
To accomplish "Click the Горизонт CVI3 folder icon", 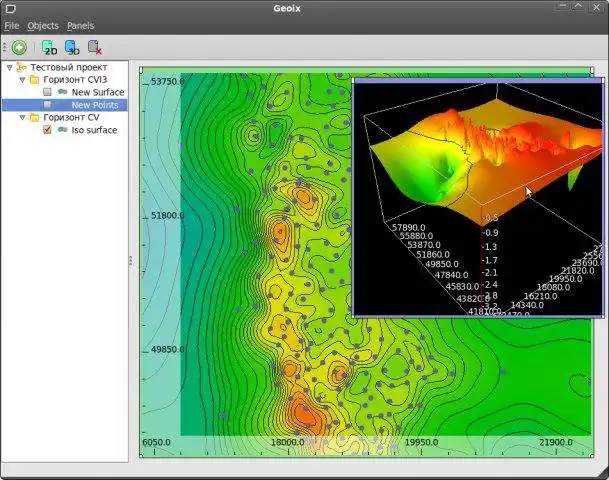I will tap(34, 79).
